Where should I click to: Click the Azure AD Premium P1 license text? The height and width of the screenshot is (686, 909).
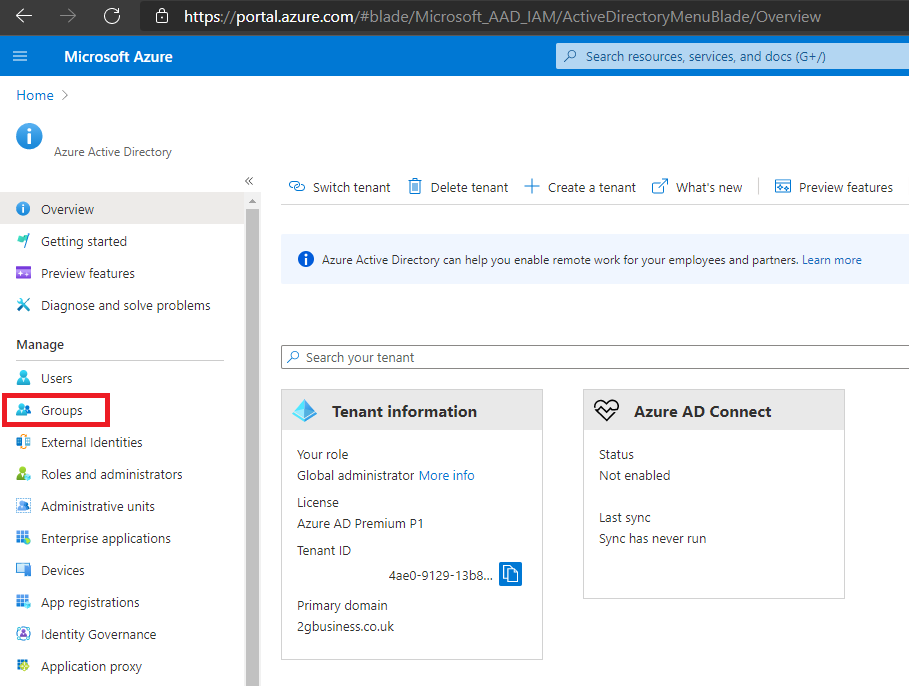pos(360,524)
